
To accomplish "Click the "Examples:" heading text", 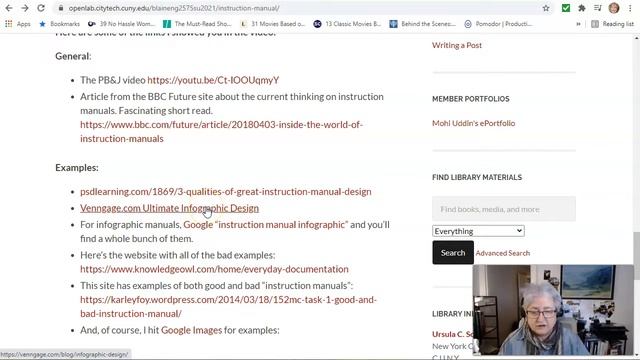I will pos(77,168).
